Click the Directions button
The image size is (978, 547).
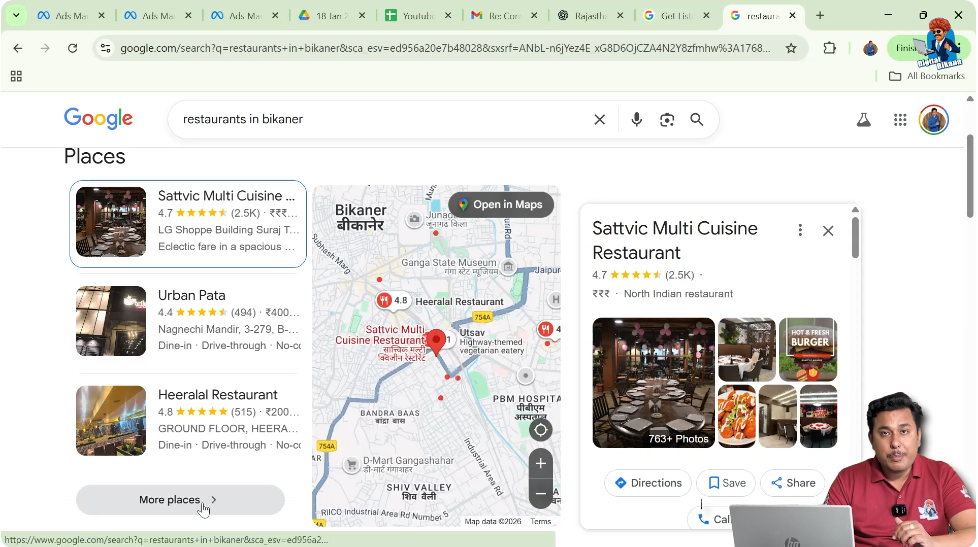coord(648,483)
